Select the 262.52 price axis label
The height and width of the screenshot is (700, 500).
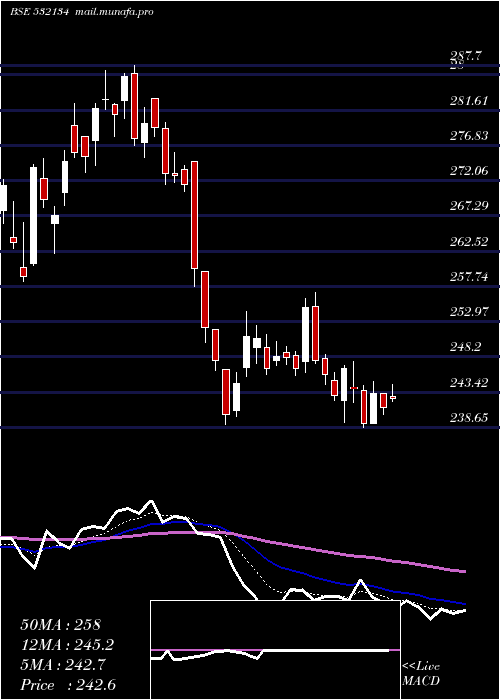click(468, 242)
